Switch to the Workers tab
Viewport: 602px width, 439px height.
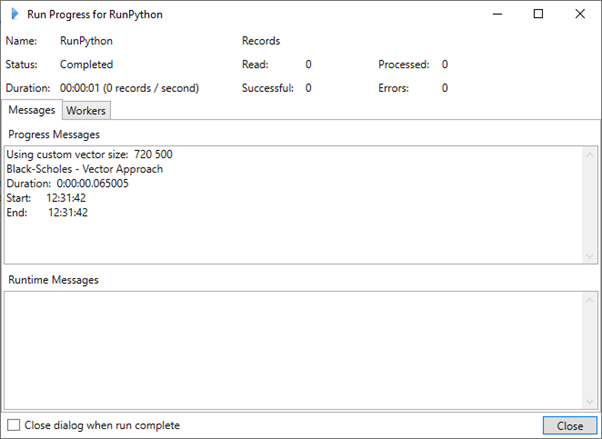click(x=86, y=111)
